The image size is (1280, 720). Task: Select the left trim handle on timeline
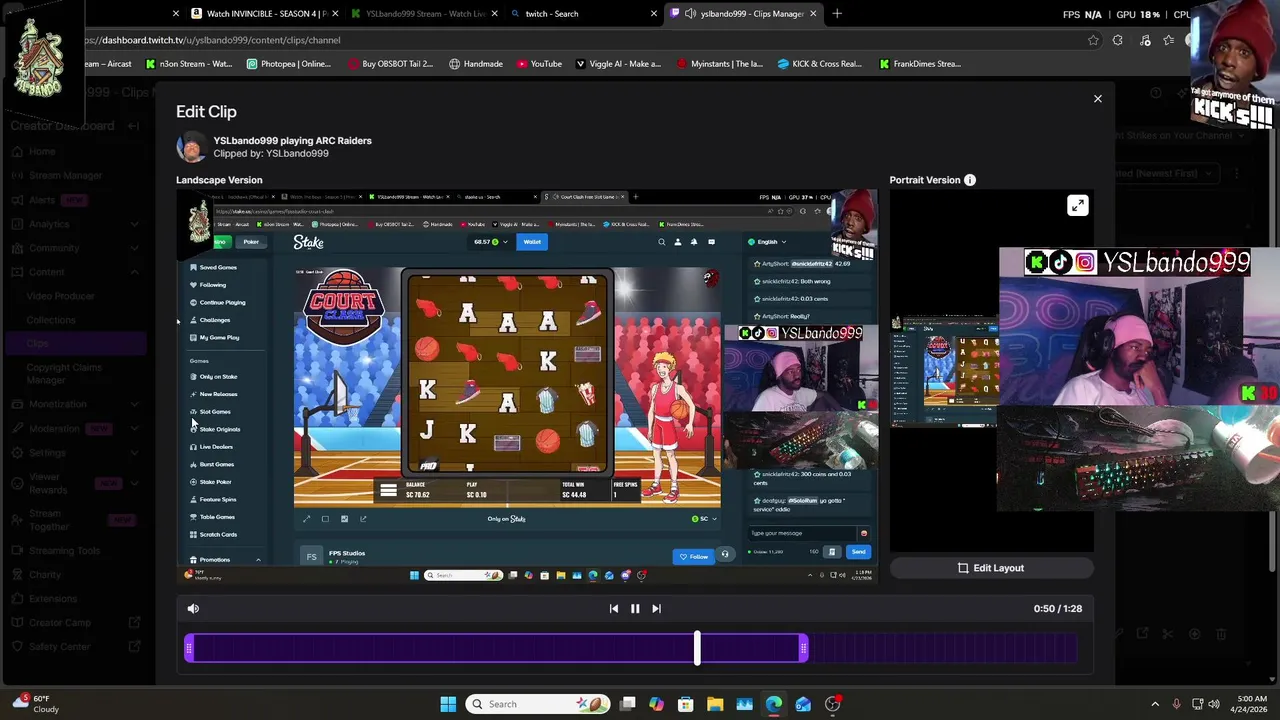coord(189,650)
